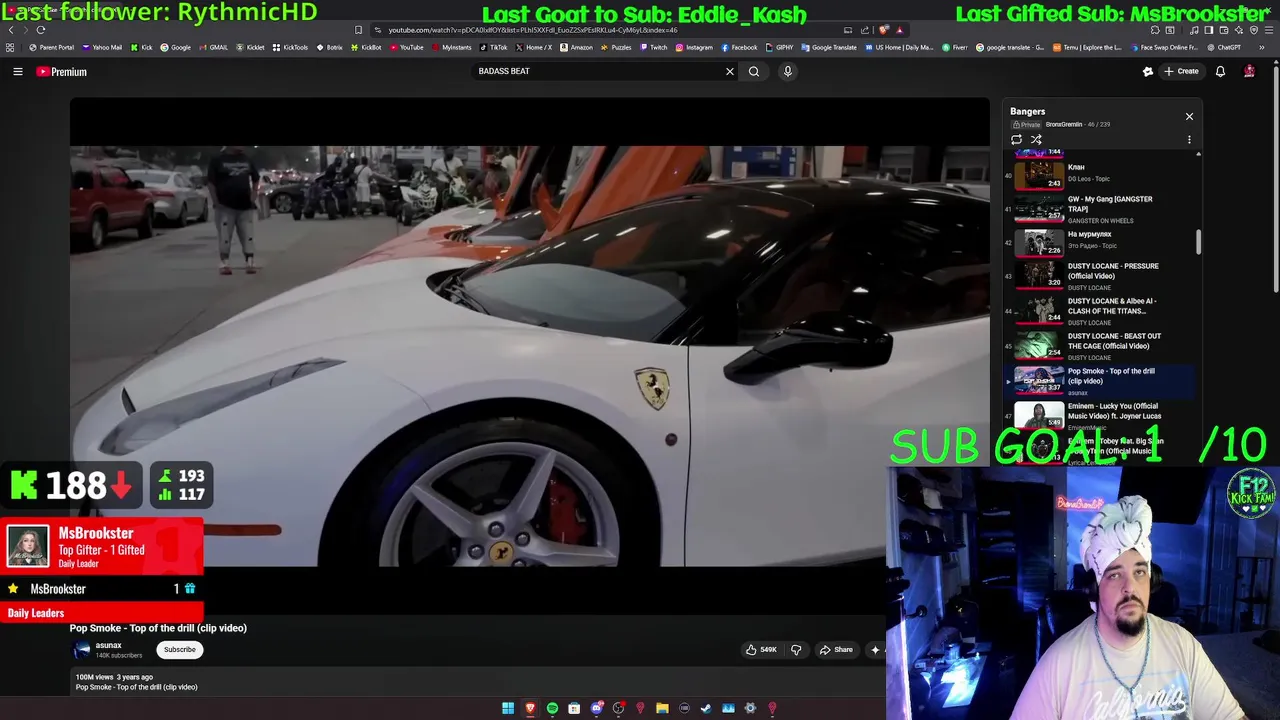
Task: Open the Amazon bookmark
Action: click(x=575, y=47)
